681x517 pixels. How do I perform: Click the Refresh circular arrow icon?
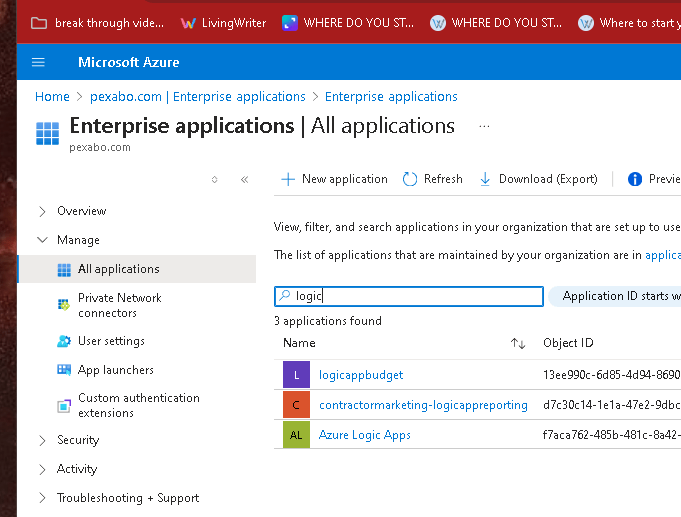(x=410, y=179)
